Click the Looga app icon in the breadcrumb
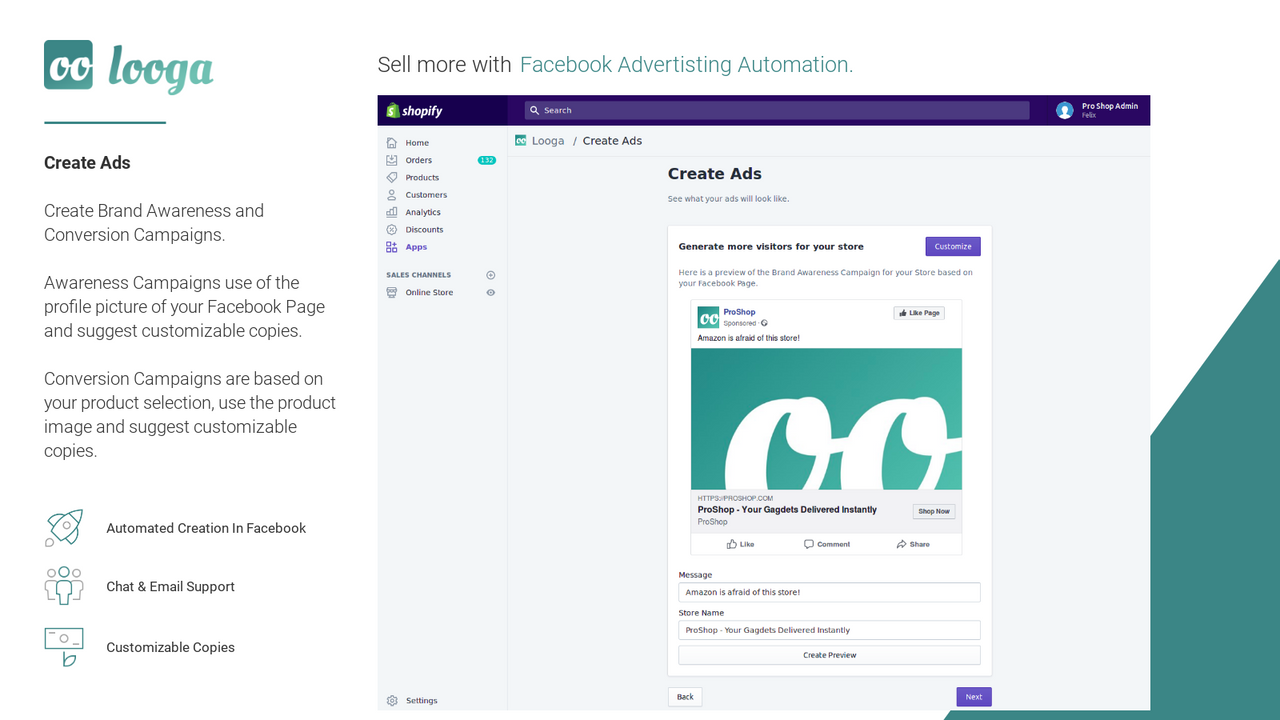1280x720 pixels. point(521,141)
